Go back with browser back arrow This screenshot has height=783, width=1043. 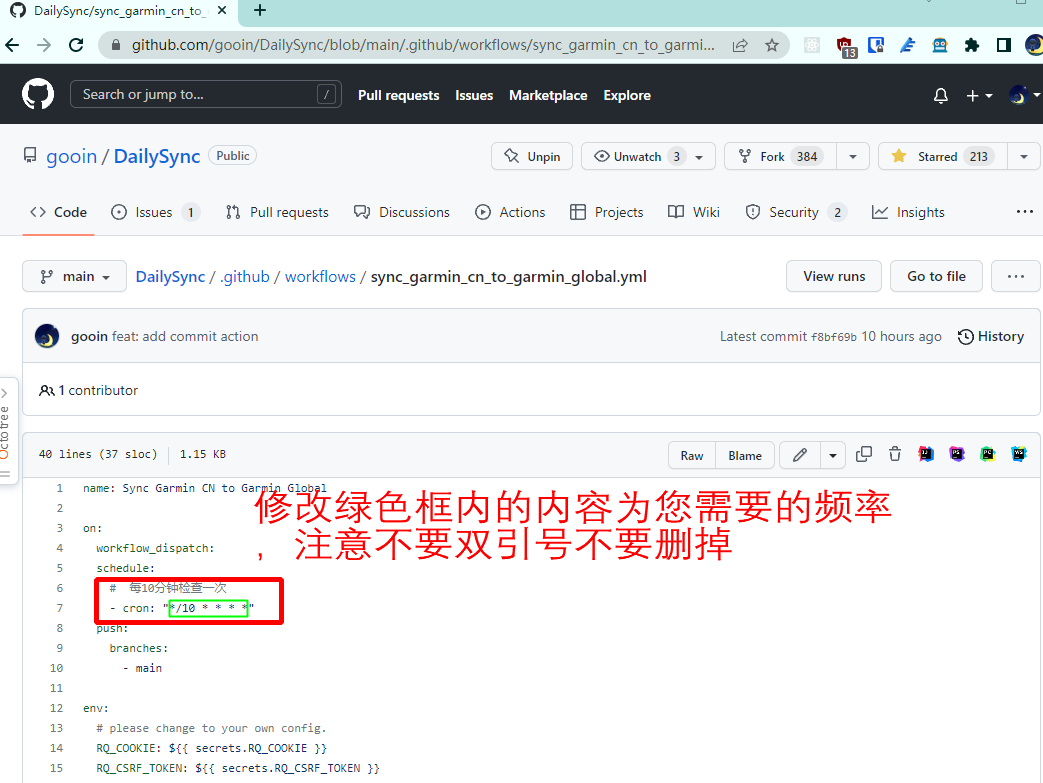pyautogui.click(x=12, y=45)
